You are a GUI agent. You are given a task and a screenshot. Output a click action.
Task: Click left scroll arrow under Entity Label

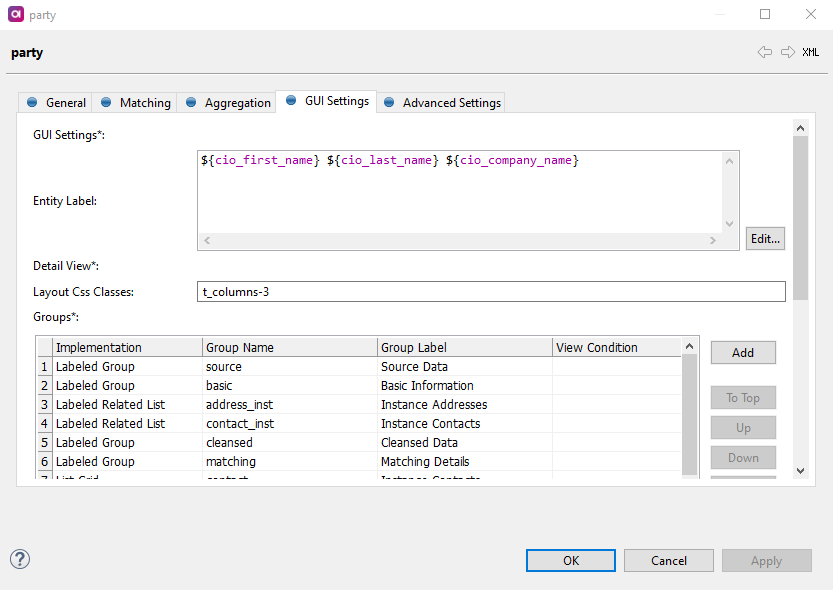(x=206, y=240)
